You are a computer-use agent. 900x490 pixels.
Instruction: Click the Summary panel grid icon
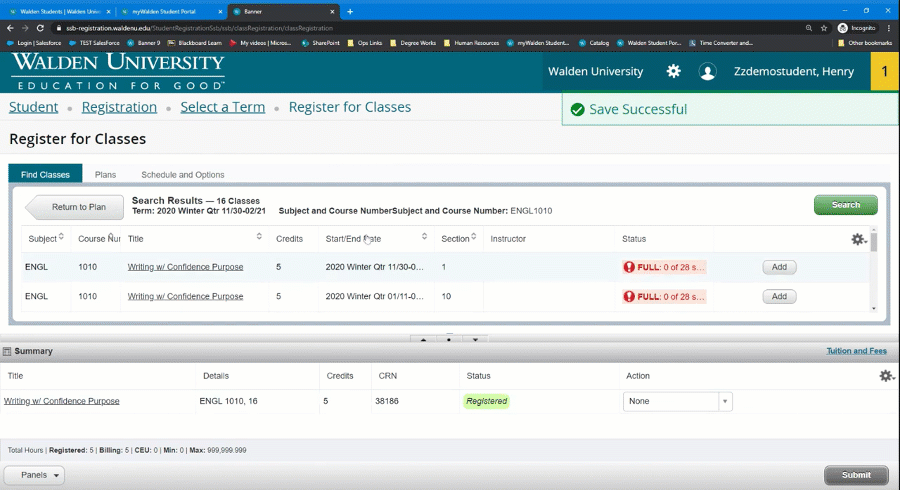(x=7, y=351)
